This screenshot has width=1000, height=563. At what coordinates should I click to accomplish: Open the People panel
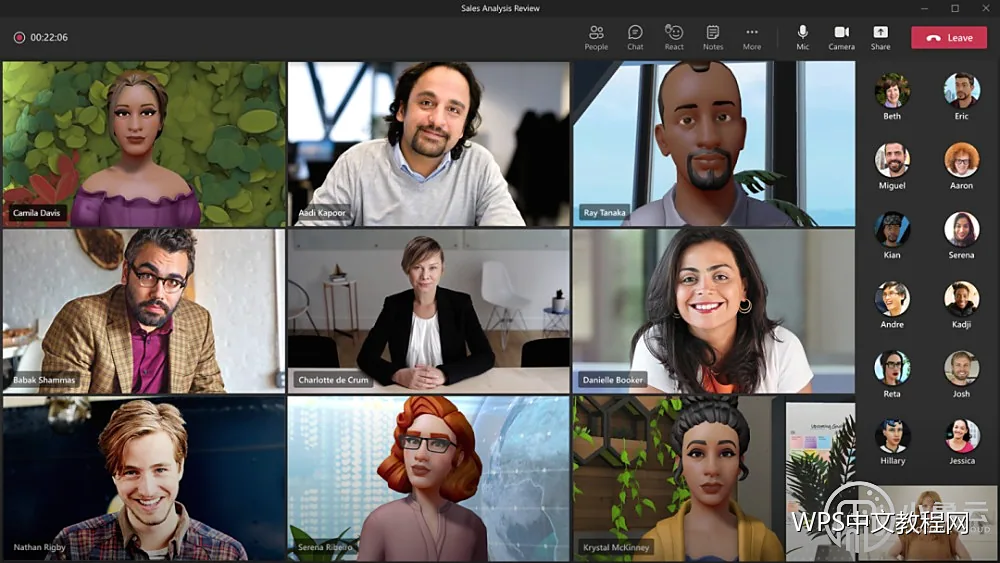[596, 38]
